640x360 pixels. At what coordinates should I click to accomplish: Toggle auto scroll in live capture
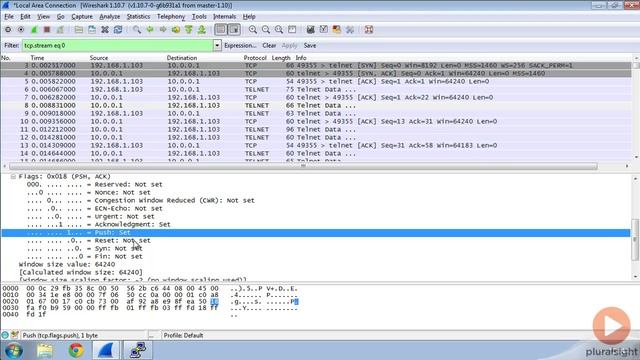click(x=234, y=29)
